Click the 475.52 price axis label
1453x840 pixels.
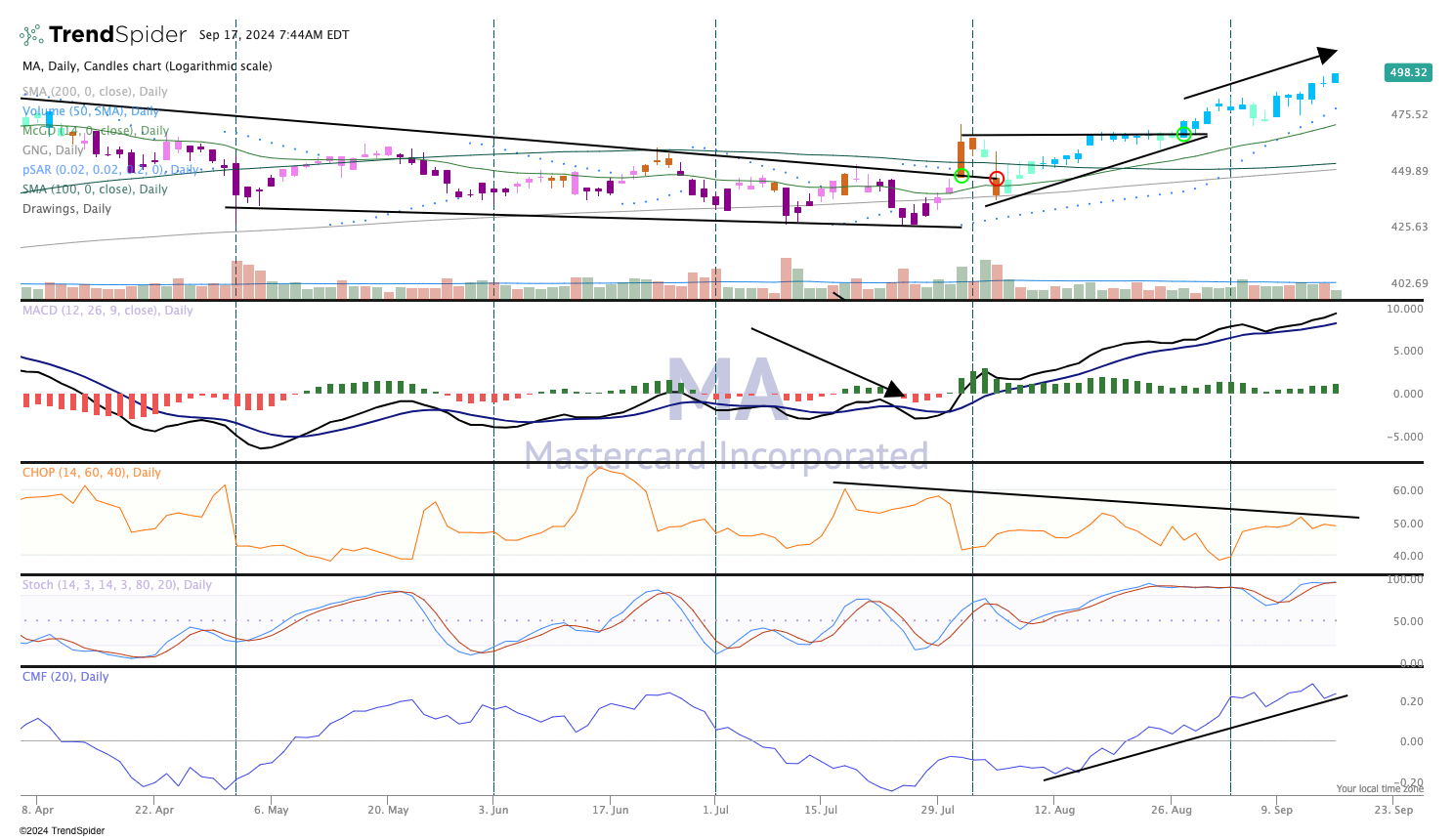tap(1409, 114)
